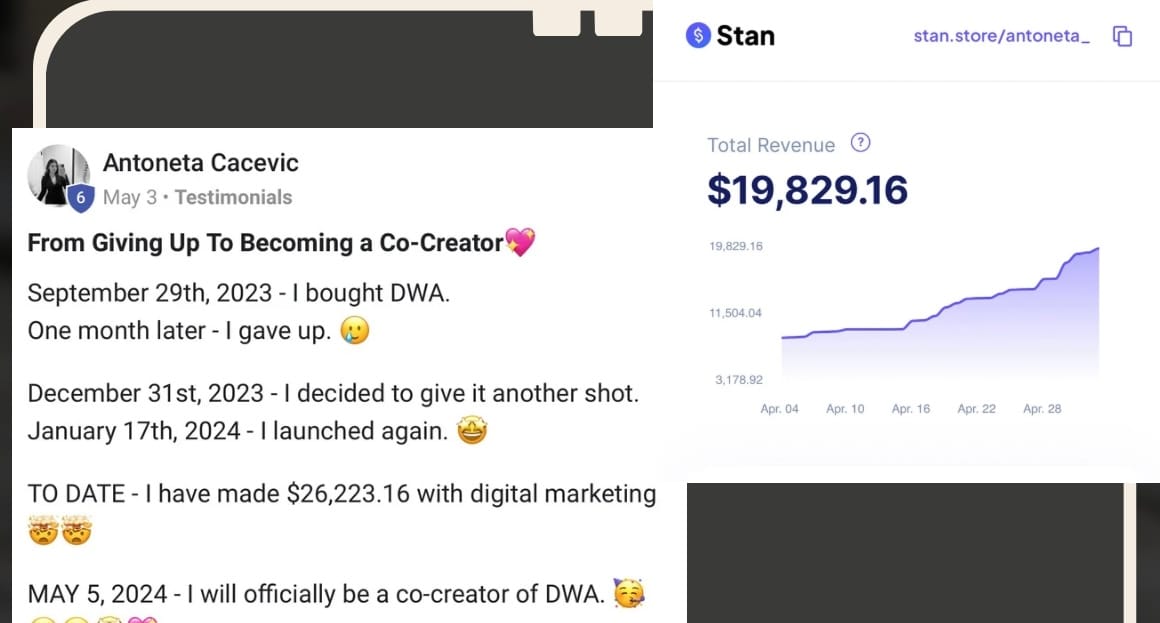
Task: Click the first exploding head emoji
Action: click(43, 531)
